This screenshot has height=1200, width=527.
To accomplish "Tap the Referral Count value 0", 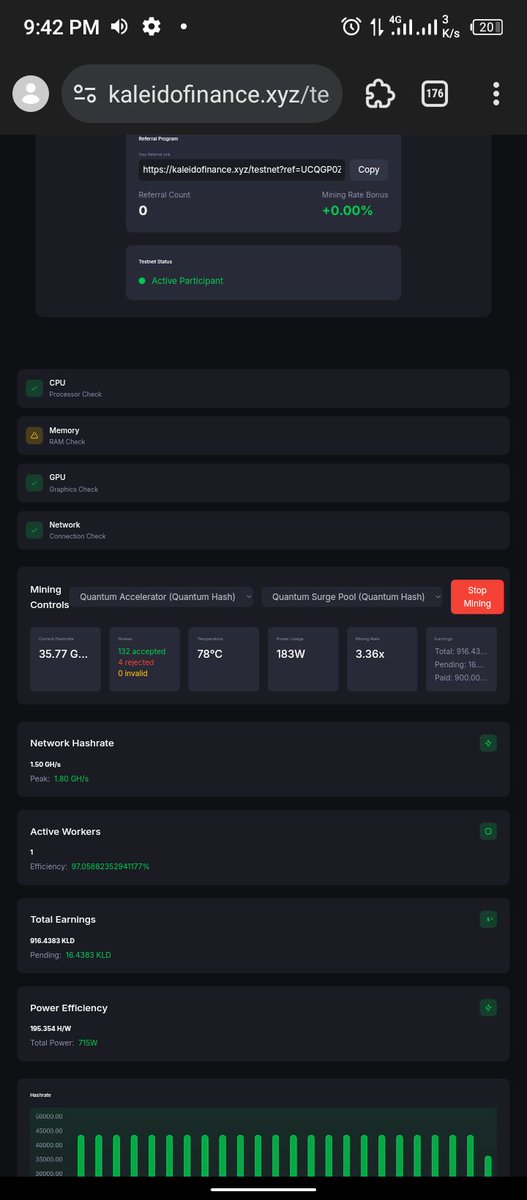I will pyautogui.click(x=143, y=210).
